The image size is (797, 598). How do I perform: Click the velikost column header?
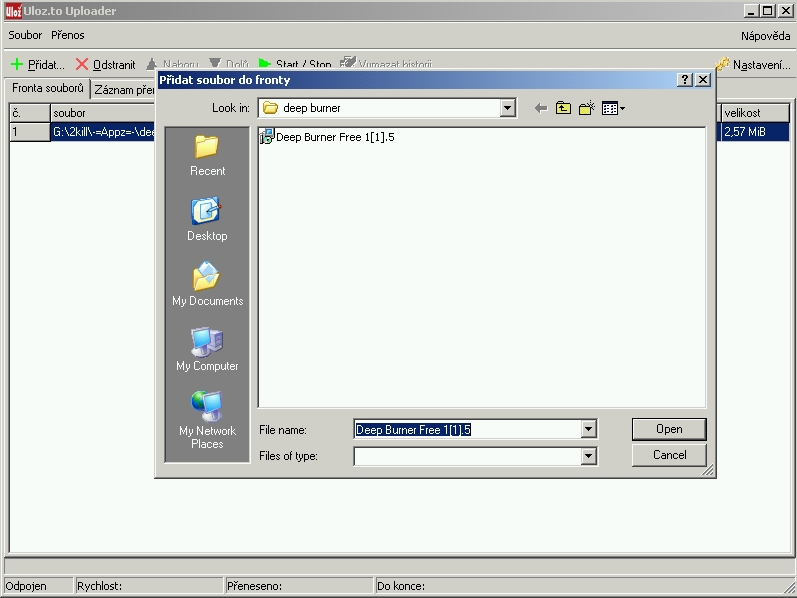(x=755, y=113)
